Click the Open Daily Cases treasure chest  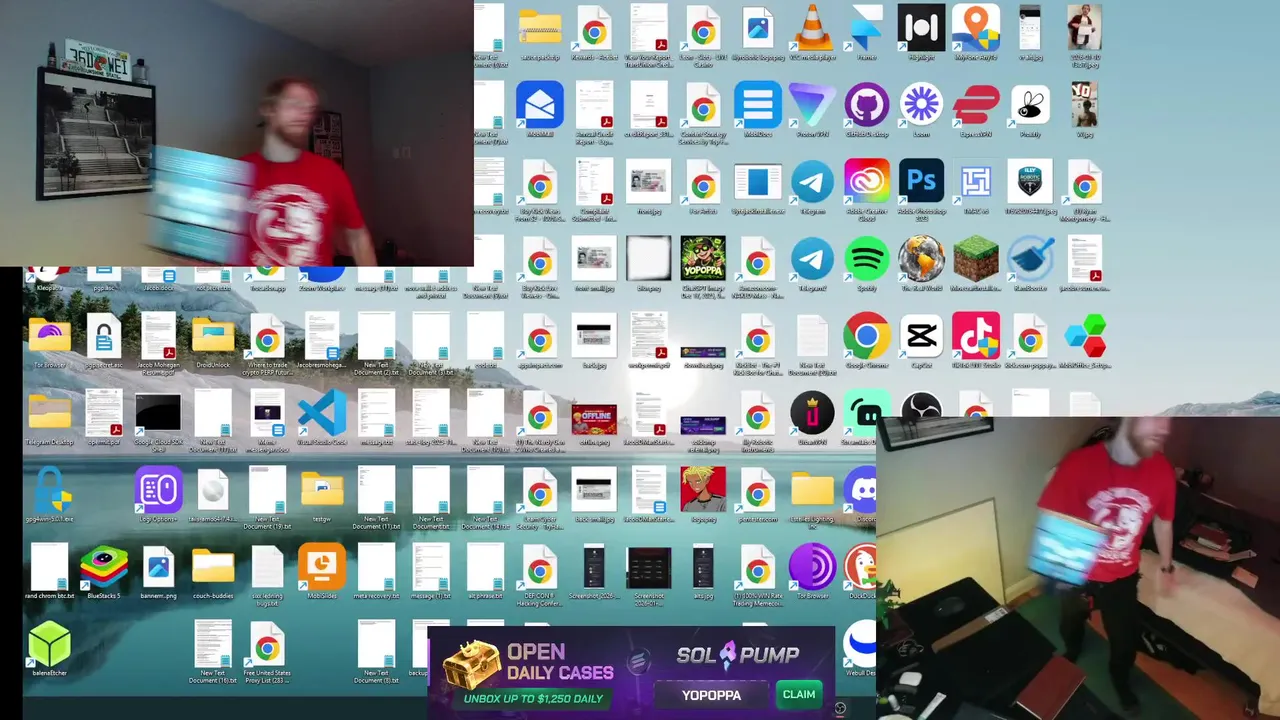pos(470,664)
